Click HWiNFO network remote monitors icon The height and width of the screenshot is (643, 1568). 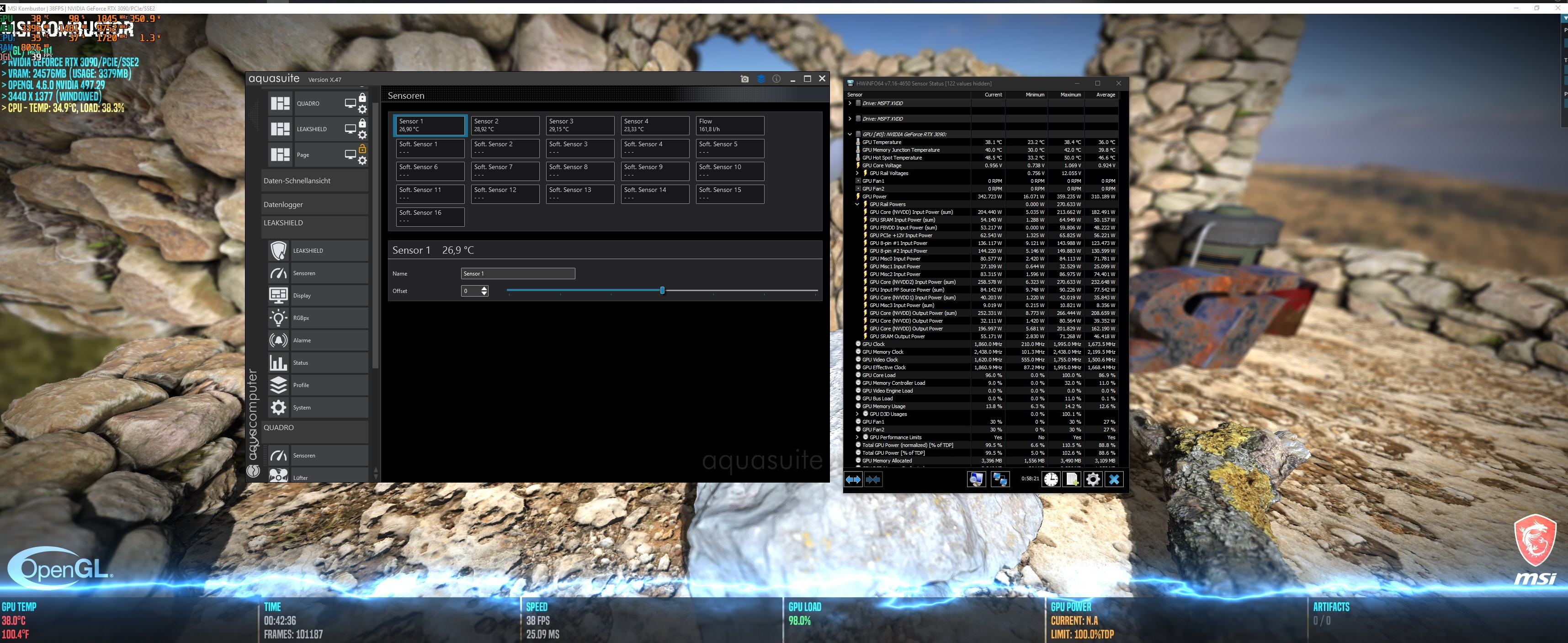coord(1000,479)
